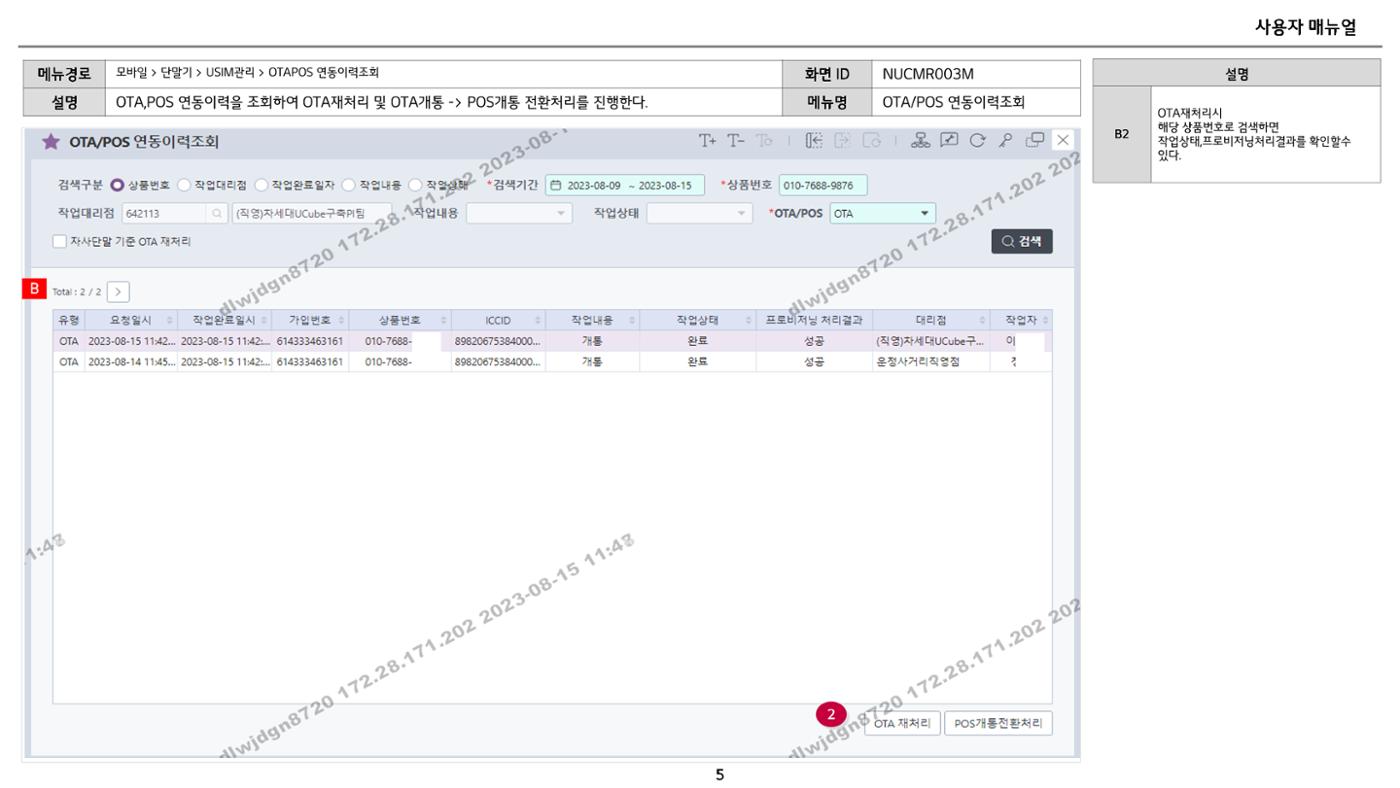This screenshot has height=788, width=1400.
Task: Click the 운정사거리직영점 agency cell
Action: click(932, 362)
